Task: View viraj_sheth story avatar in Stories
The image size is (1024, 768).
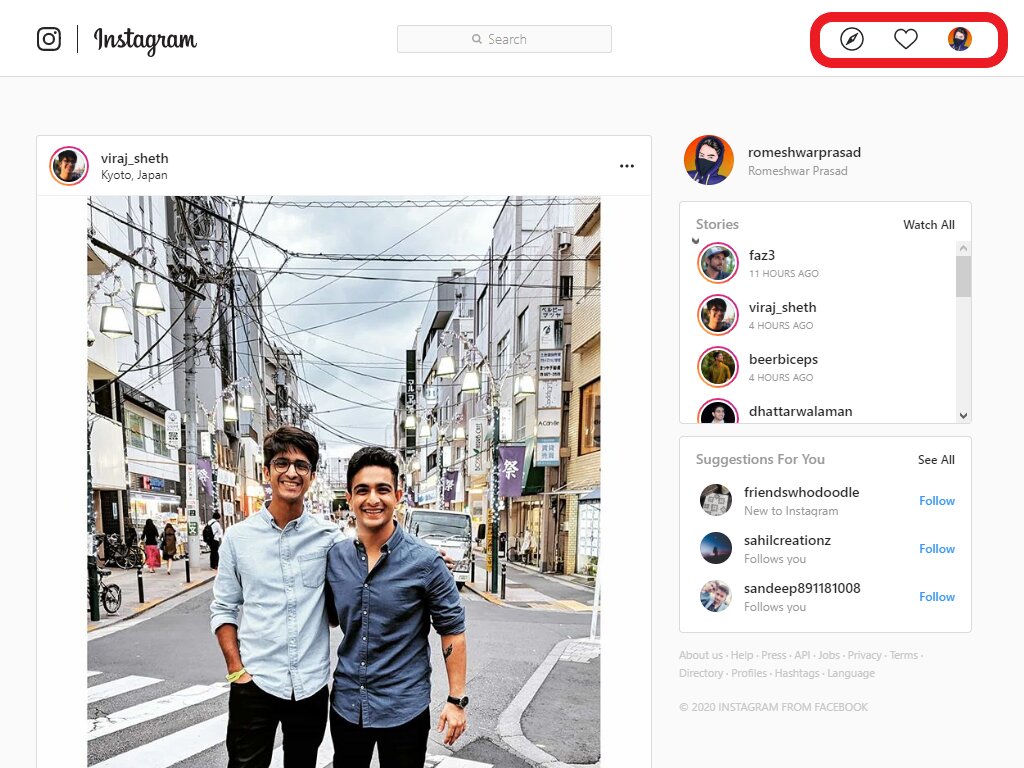Action: pyautogui.click(x=718, y=315)
